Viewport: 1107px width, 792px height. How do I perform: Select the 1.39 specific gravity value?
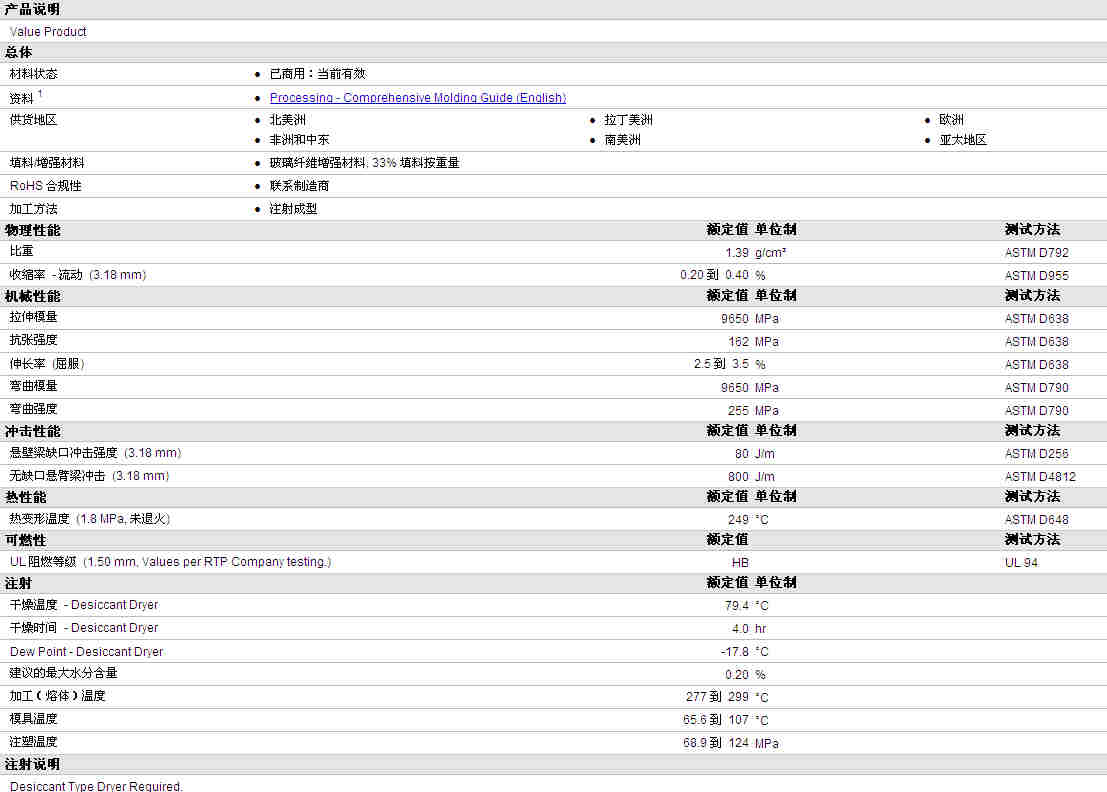click(737, 253)
